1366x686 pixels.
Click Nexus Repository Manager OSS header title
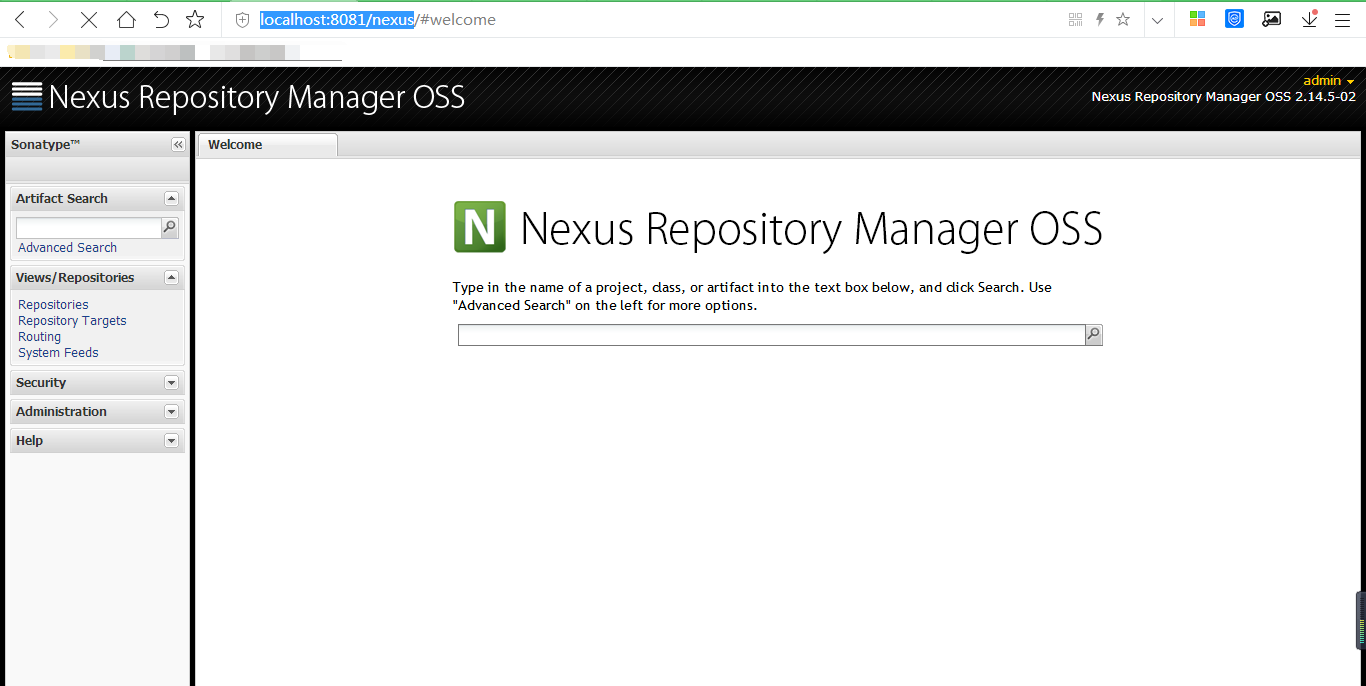pyautogui.click(x=257, y=97)
